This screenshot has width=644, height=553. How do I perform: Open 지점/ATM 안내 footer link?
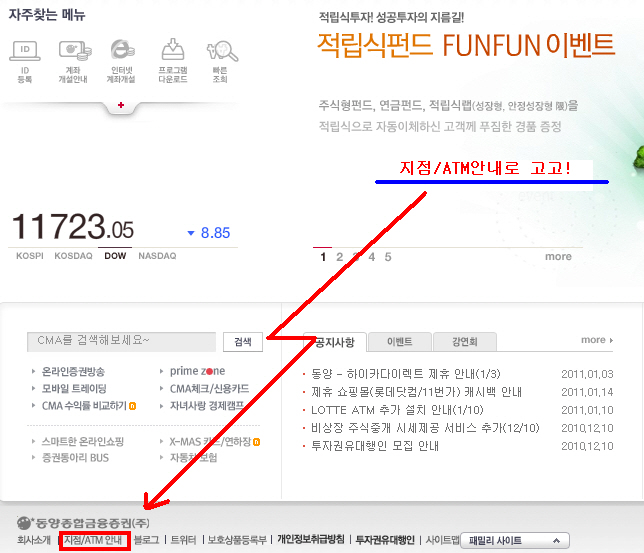pyautogui.click(x=93, y=540)
